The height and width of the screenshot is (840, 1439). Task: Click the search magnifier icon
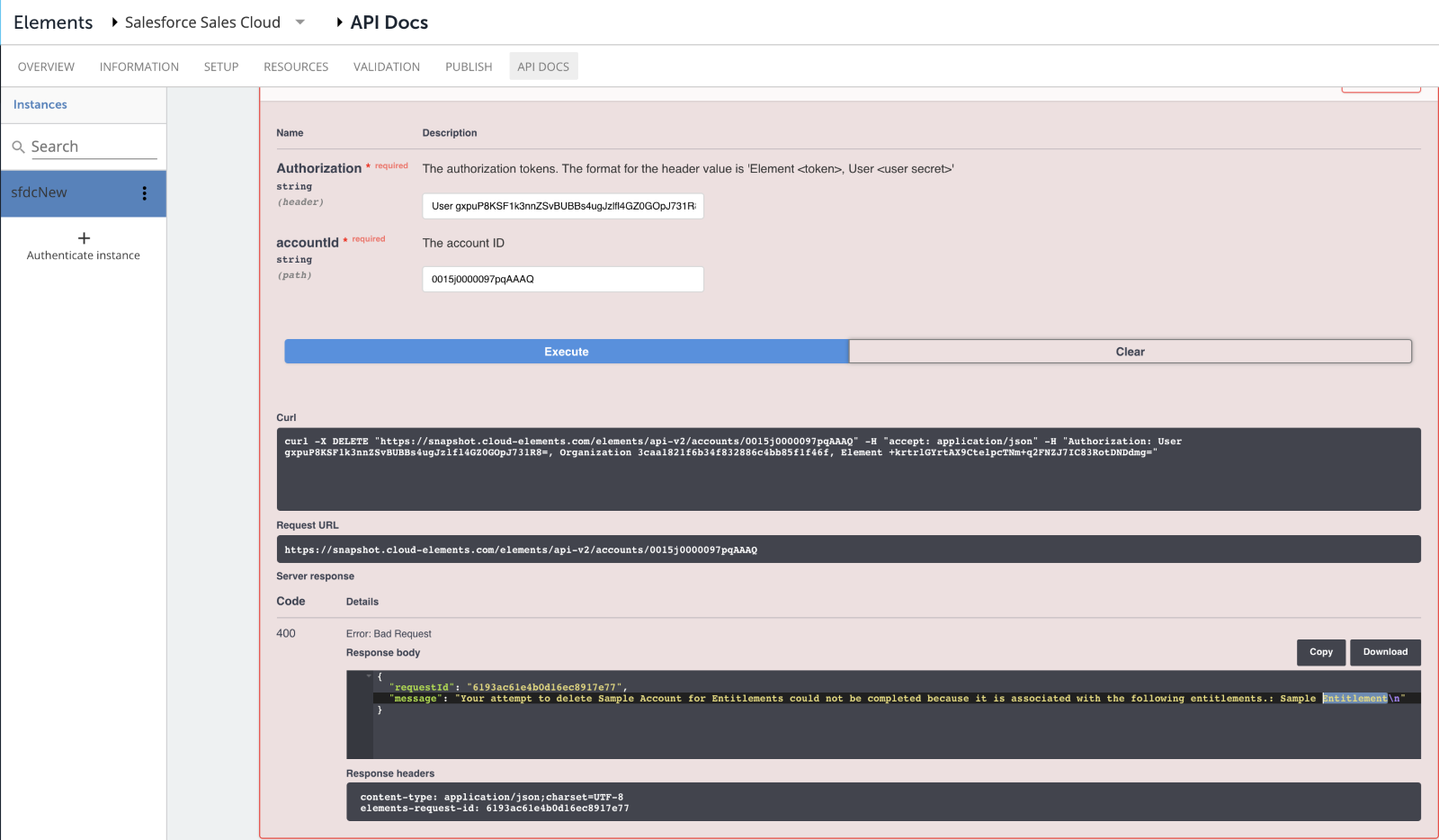pos(18,147)
